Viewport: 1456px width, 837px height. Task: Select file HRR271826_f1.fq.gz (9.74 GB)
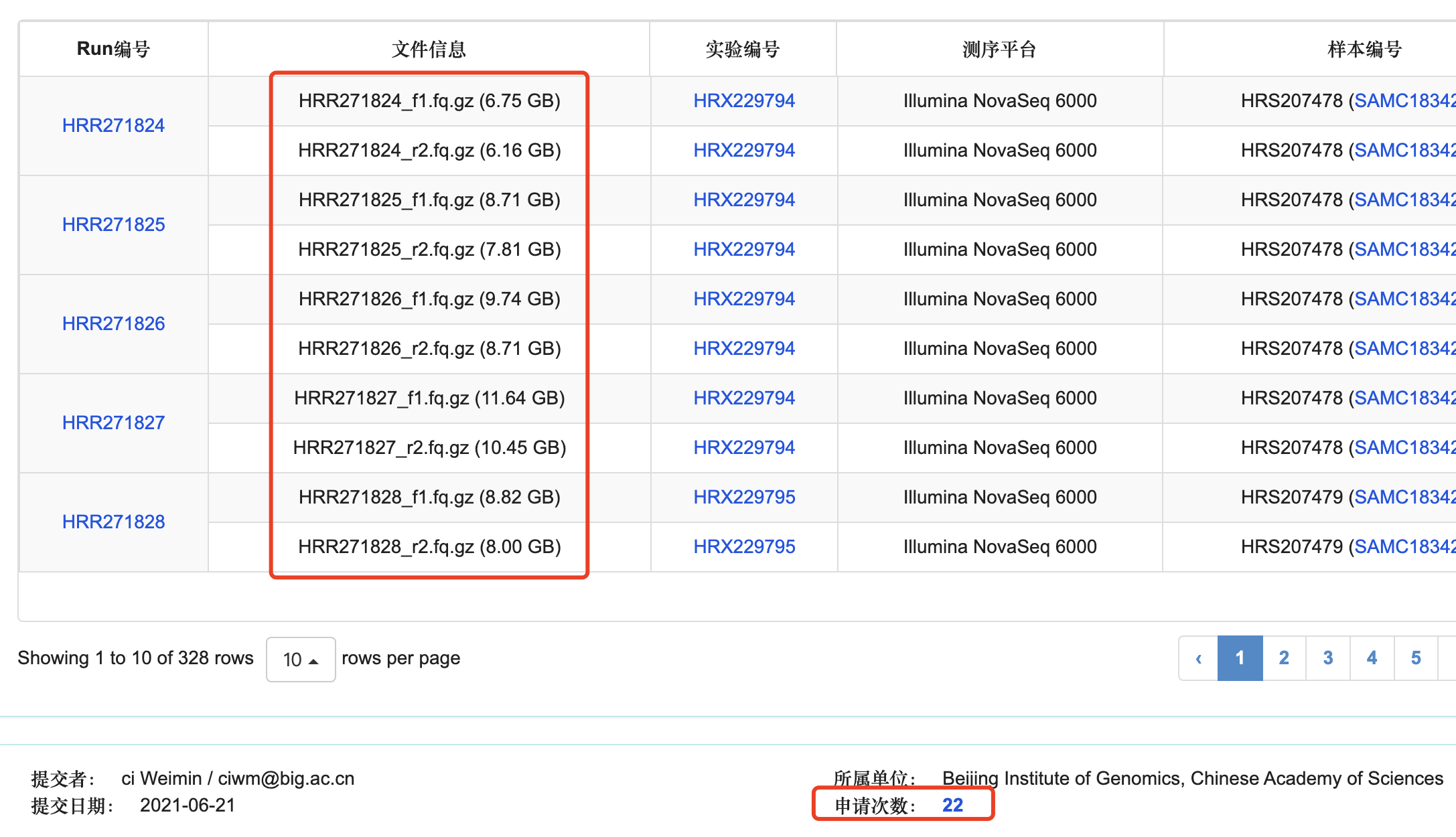pyautogui.click(x=429, y=299)
